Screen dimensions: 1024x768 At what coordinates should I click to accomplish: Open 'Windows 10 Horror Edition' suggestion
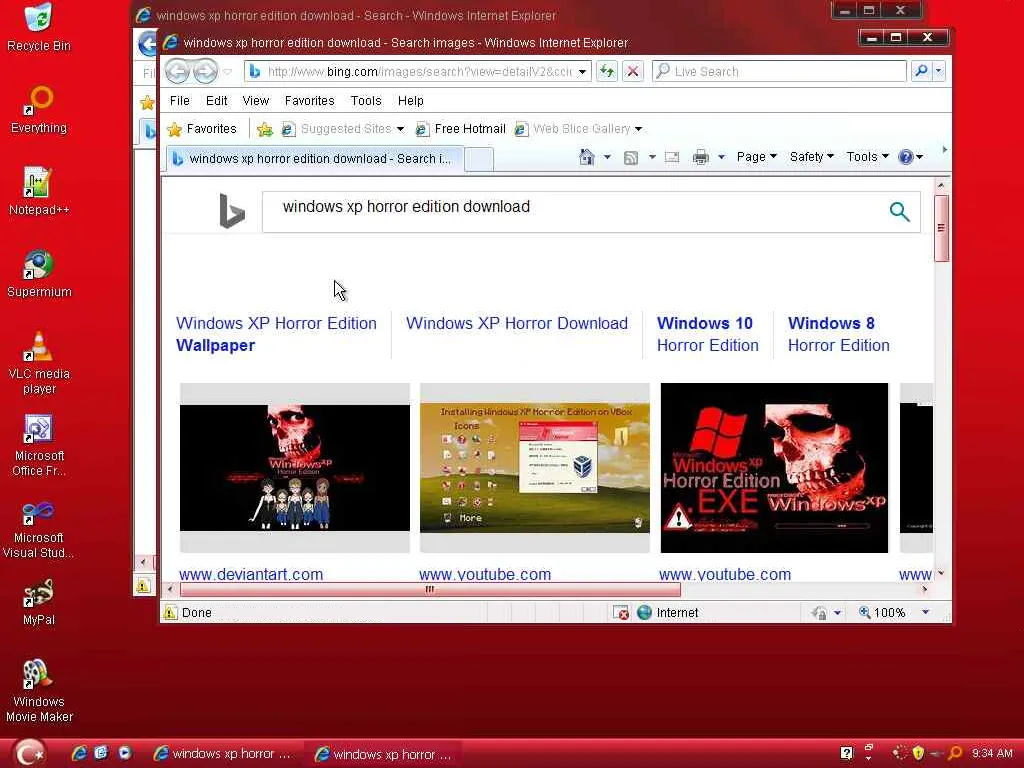click(707, 334)
